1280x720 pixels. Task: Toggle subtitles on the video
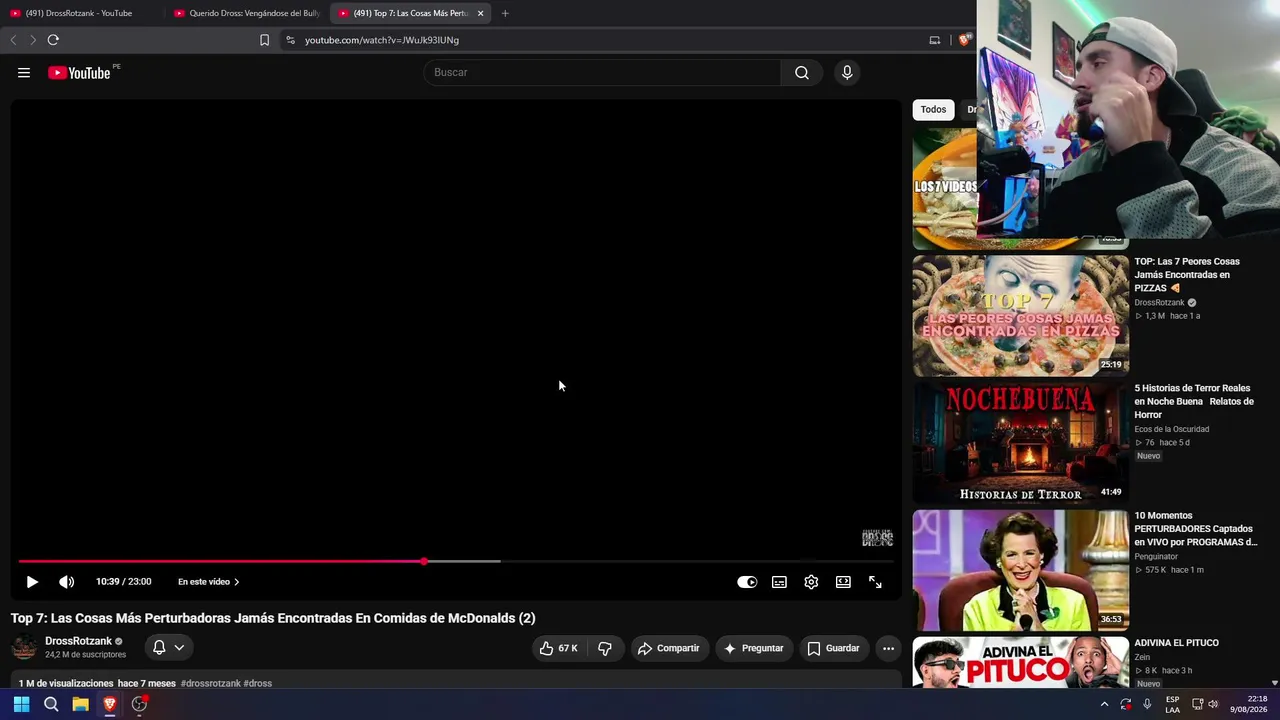pyautogui.click(x=779, y=582)
